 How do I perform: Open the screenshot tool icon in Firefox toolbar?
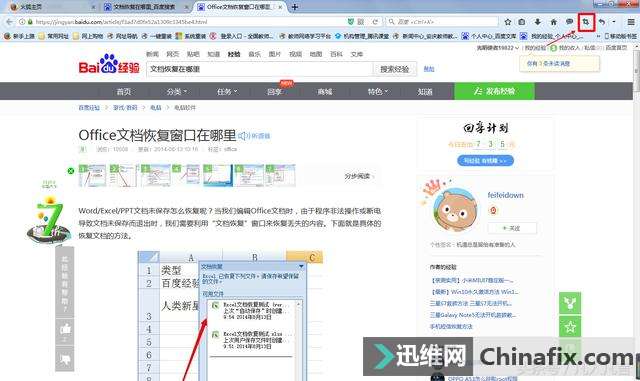point(586,22)
